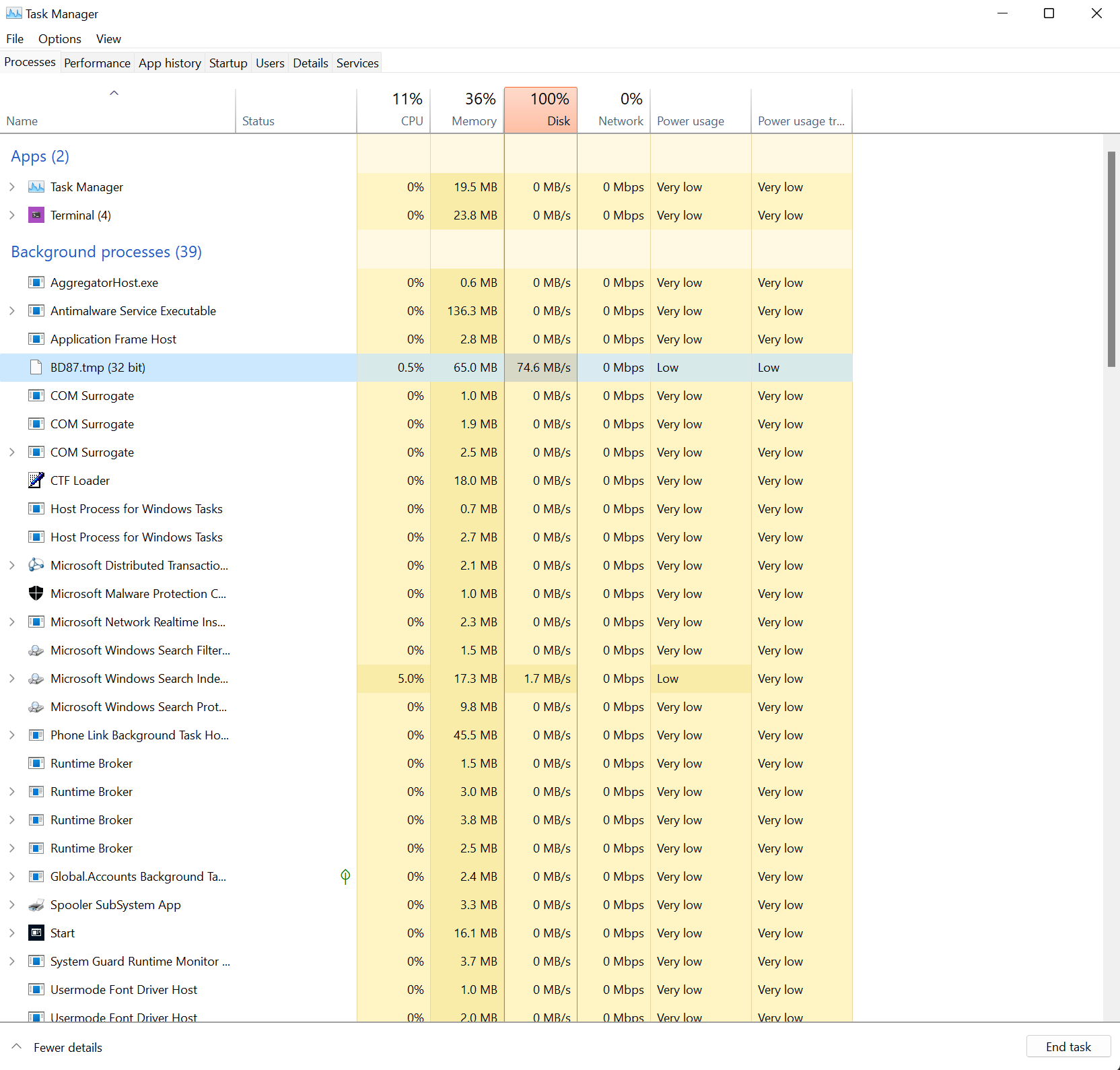Click the vertical scrollbar thumb

click(1111, 259)
